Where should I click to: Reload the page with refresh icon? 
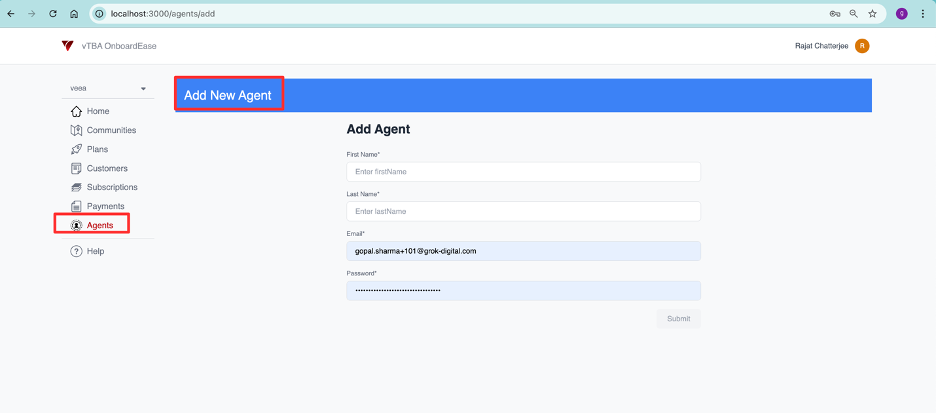[53, 14]
